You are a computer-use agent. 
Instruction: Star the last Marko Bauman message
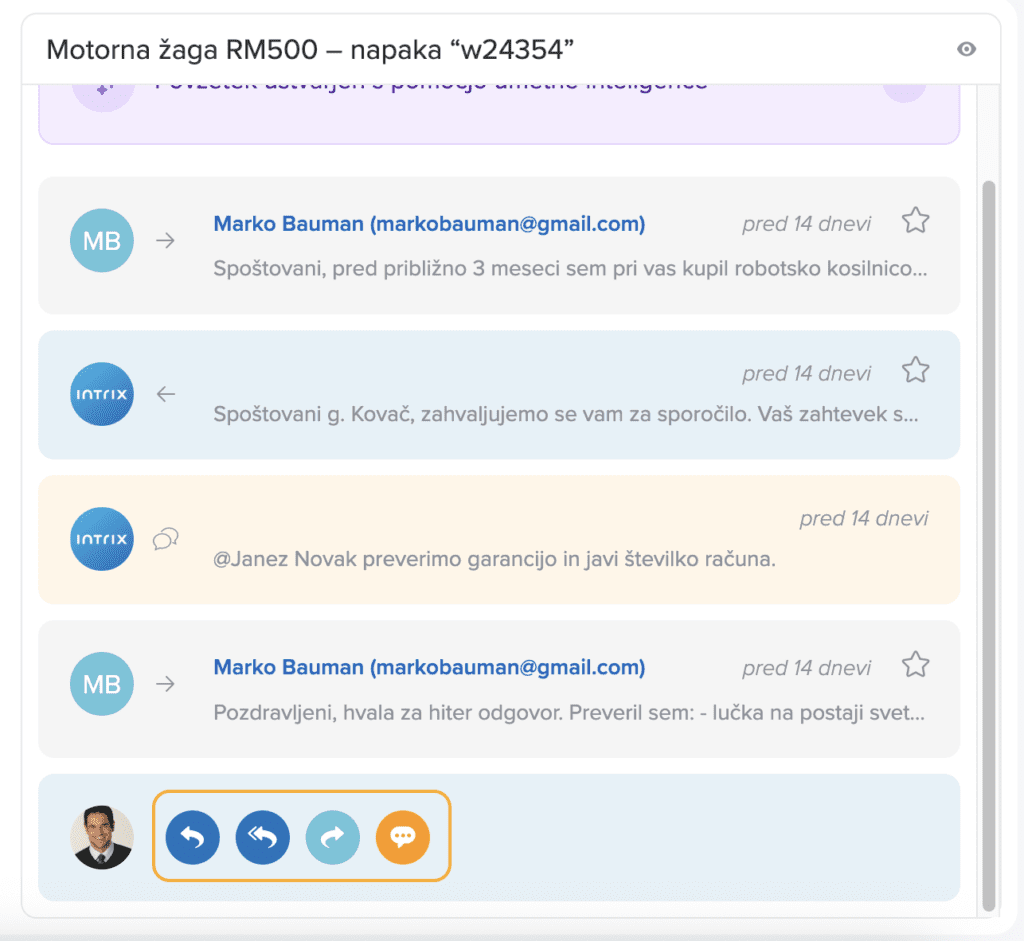click(x=915, y=665)
